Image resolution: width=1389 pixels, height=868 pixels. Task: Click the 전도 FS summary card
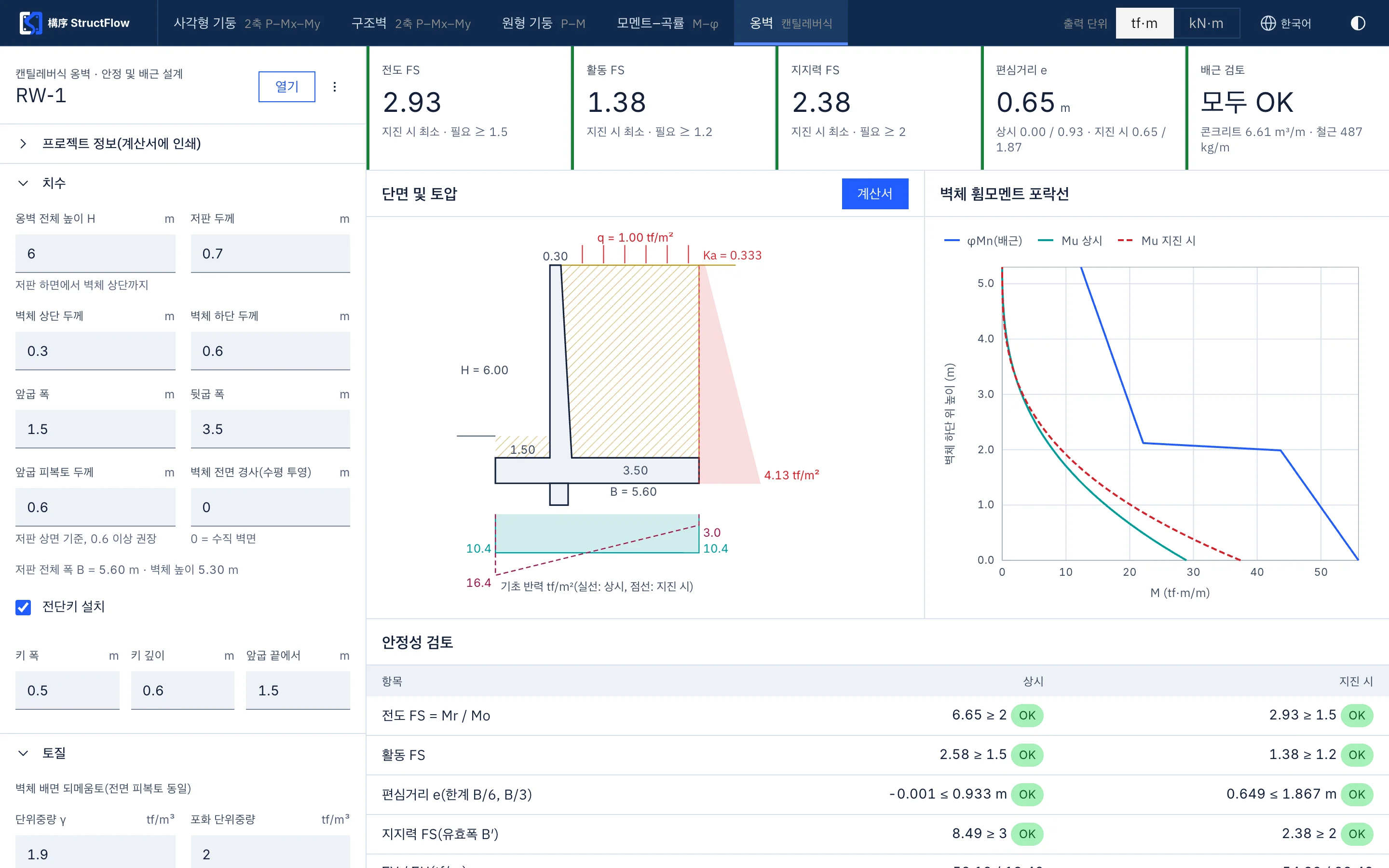[x=469, y=108]
